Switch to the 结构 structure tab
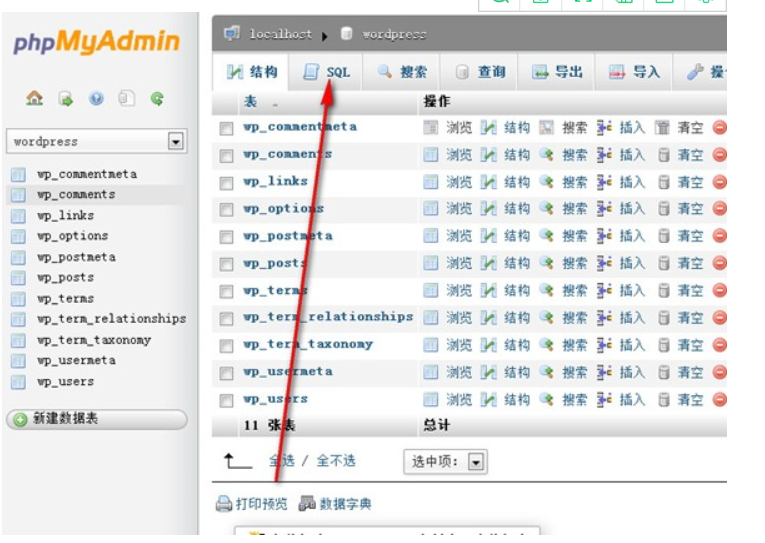 tap(252, 72)
